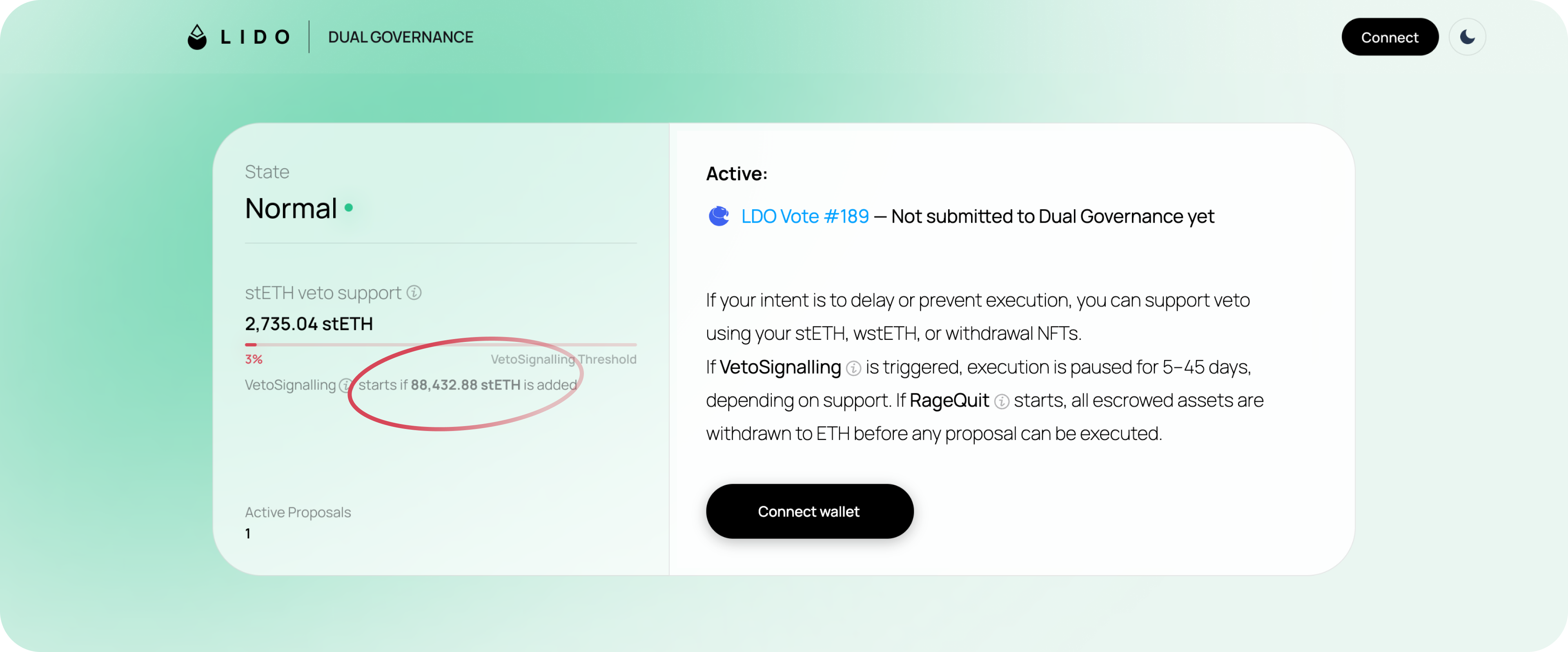Open the LDO Vote #189 link
1568x652 pixels.
[x=805, y=216]
